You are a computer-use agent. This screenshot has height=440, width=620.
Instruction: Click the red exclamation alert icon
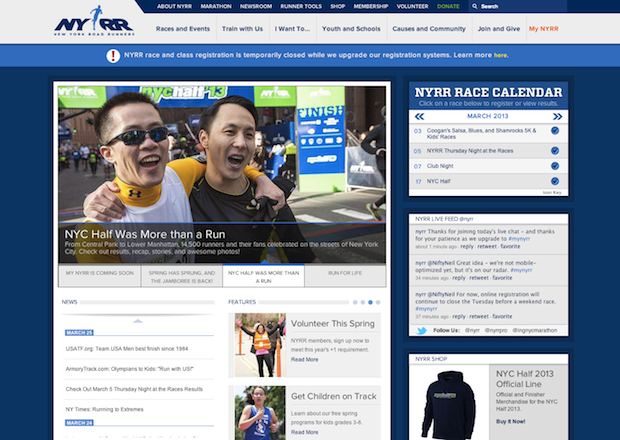point(113,56)
